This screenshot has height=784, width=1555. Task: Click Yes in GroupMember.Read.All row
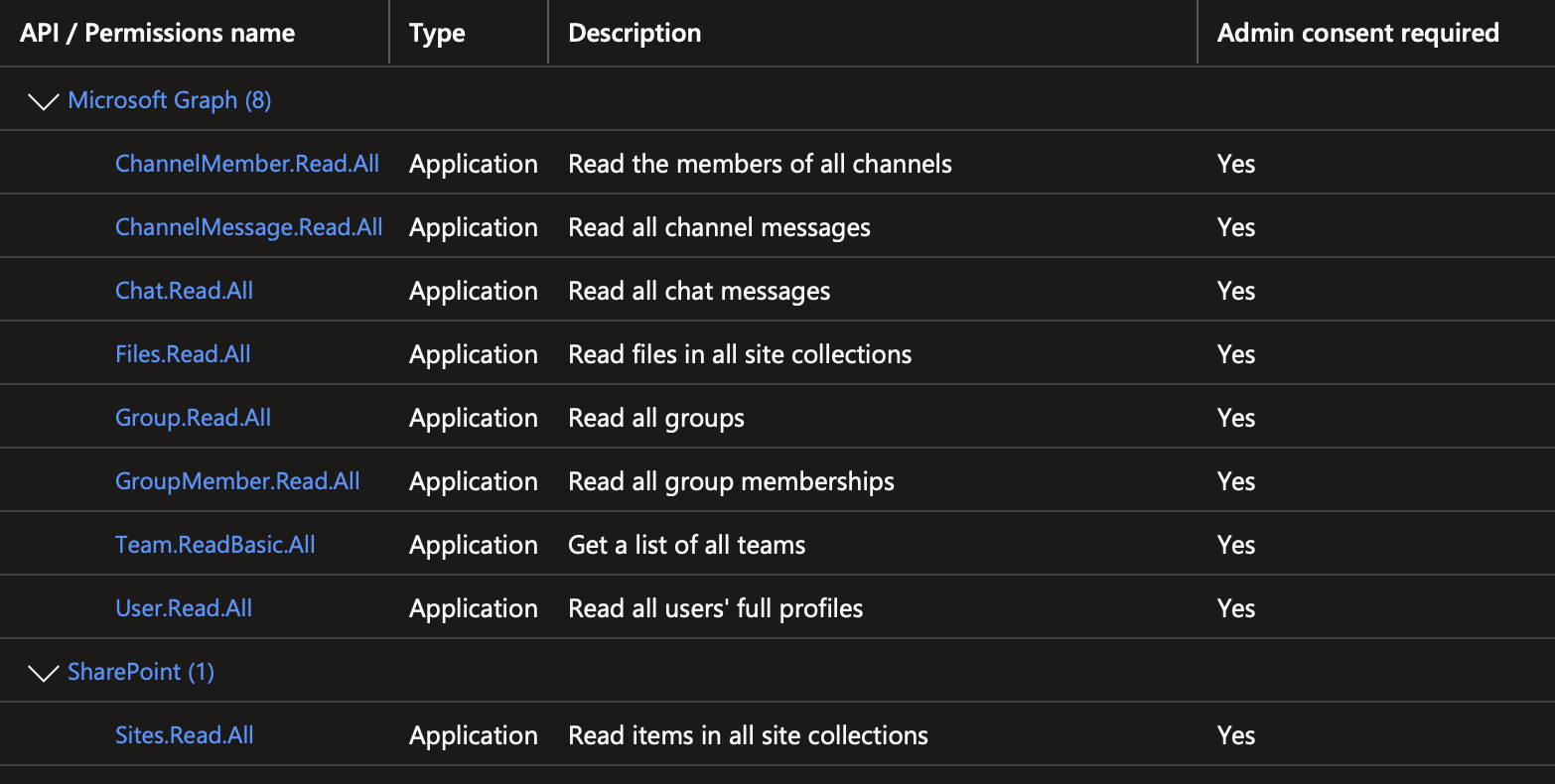[x=1236, y=481]
